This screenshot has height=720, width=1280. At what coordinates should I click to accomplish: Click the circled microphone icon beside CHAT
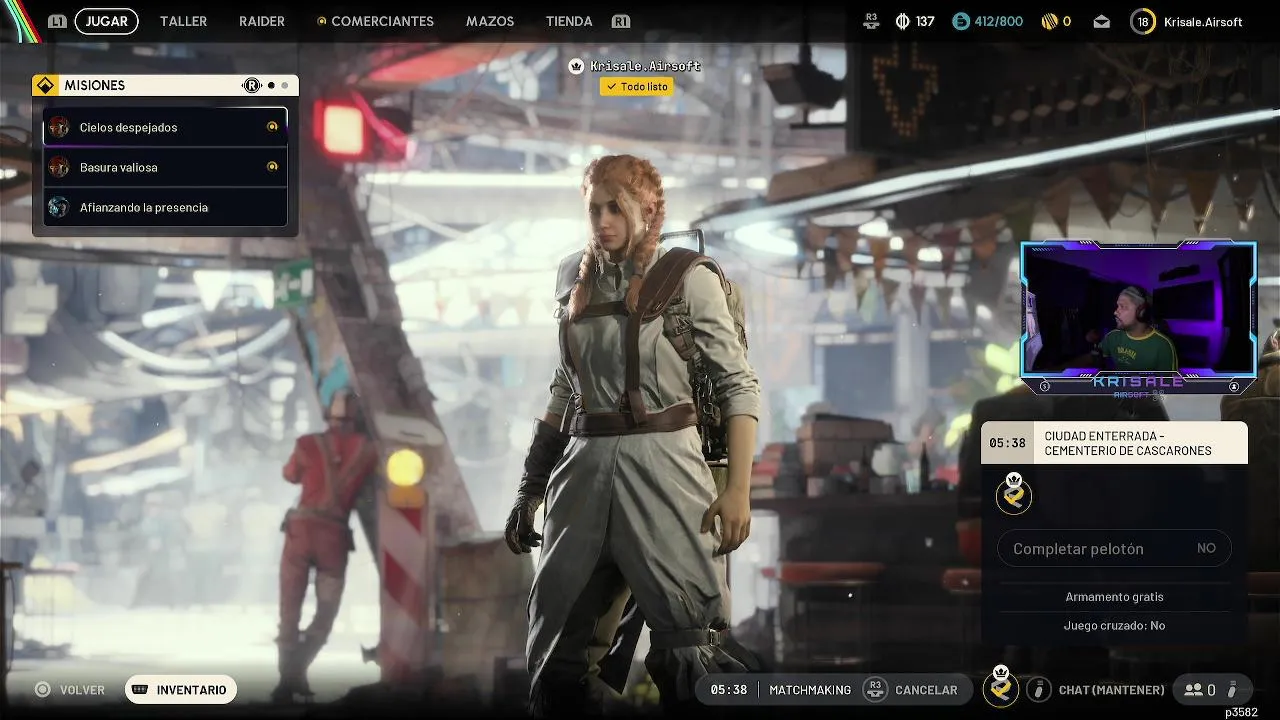1039,690
